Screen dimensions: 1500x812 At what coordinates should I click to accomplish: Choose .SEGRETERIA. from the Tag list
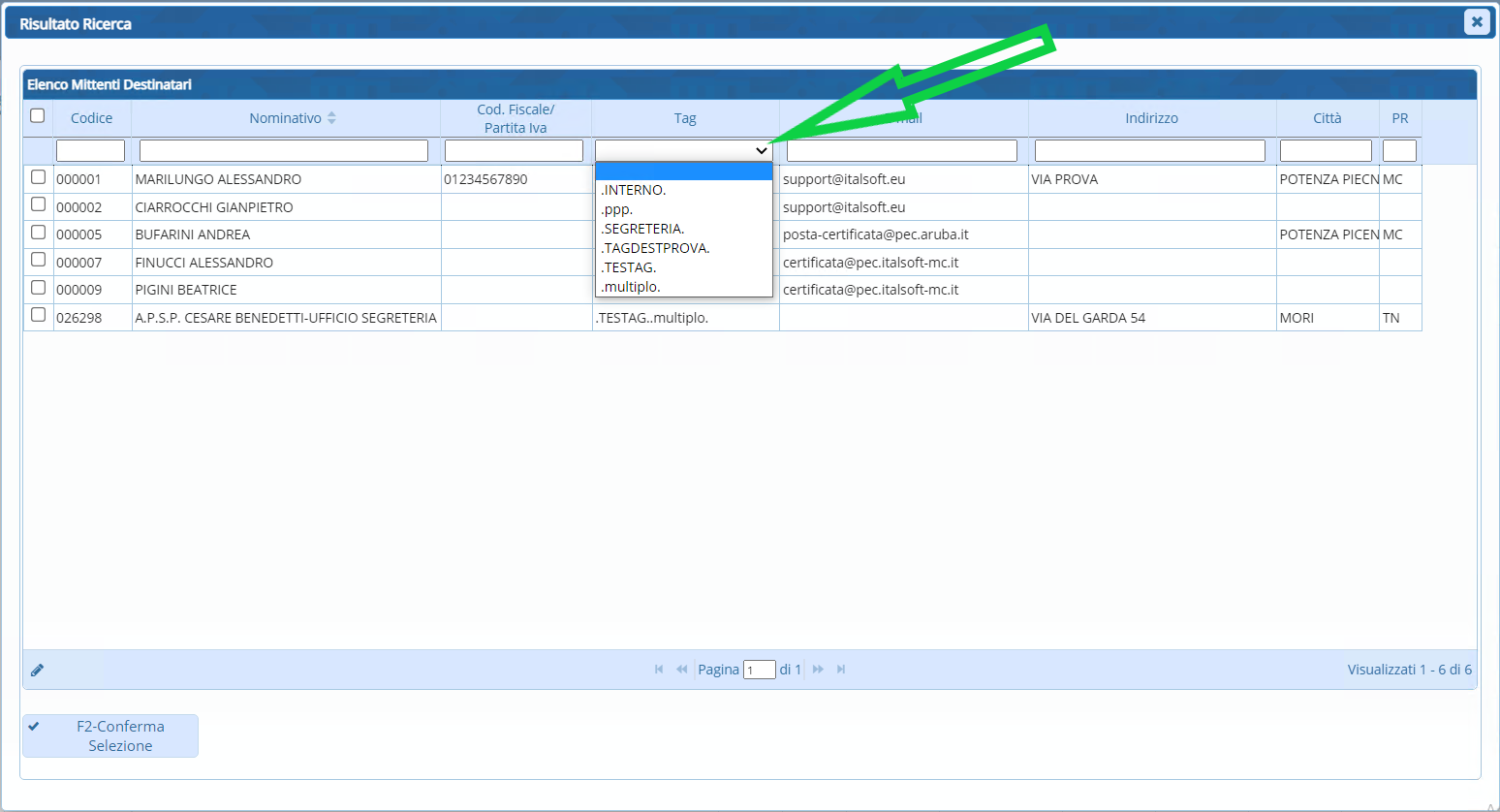pyautogui.click(x=643, y=229)
